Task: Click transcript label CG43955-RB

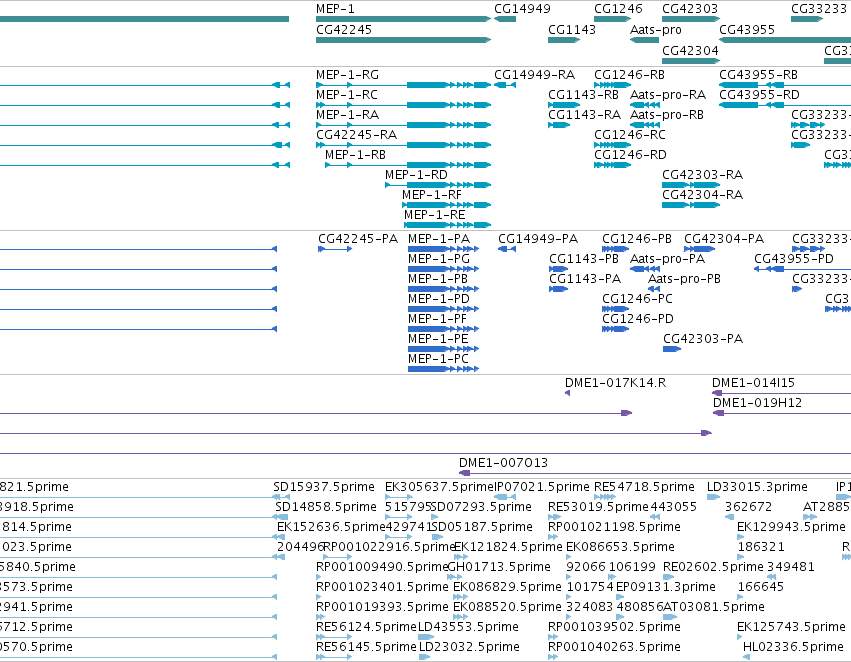Action: [x=758, y=75]
